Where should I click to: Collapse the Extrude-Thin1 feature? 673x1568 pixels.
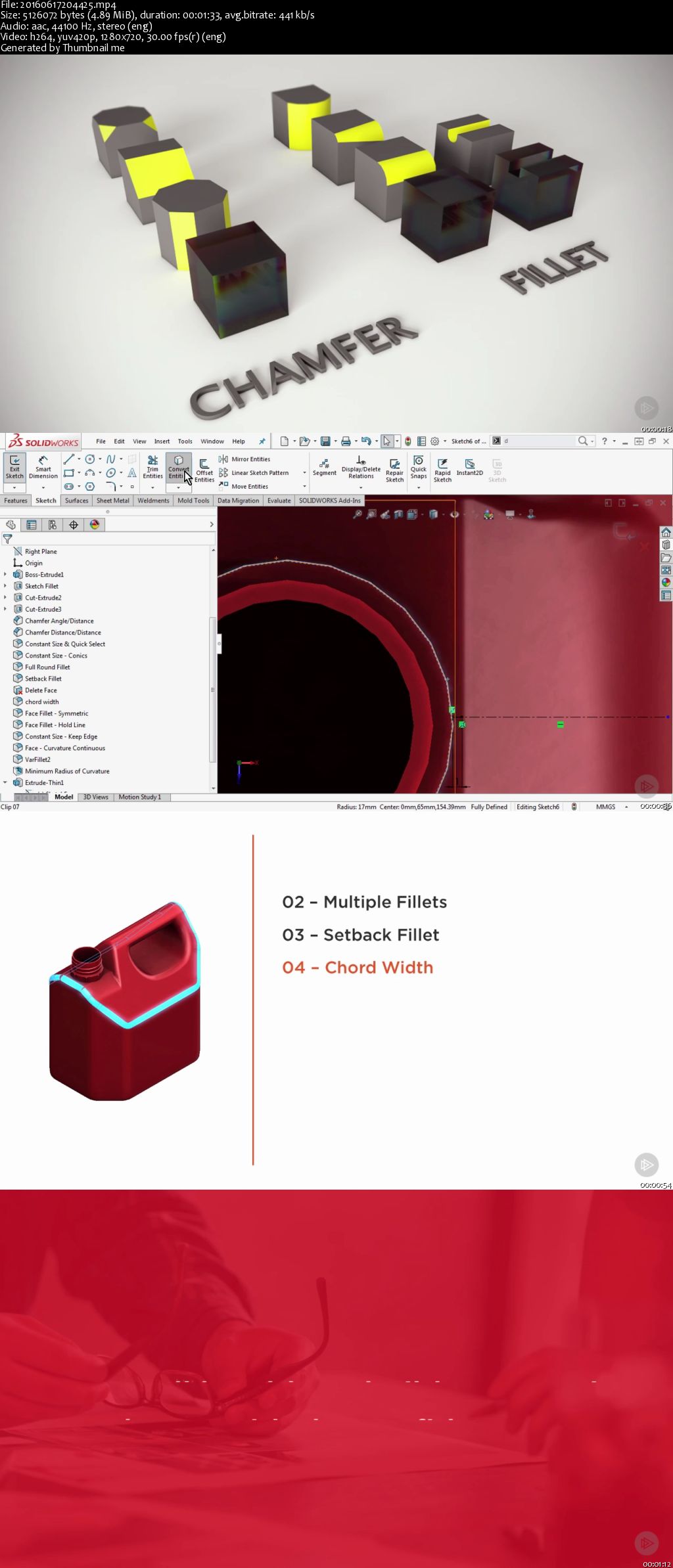(5, 782)
